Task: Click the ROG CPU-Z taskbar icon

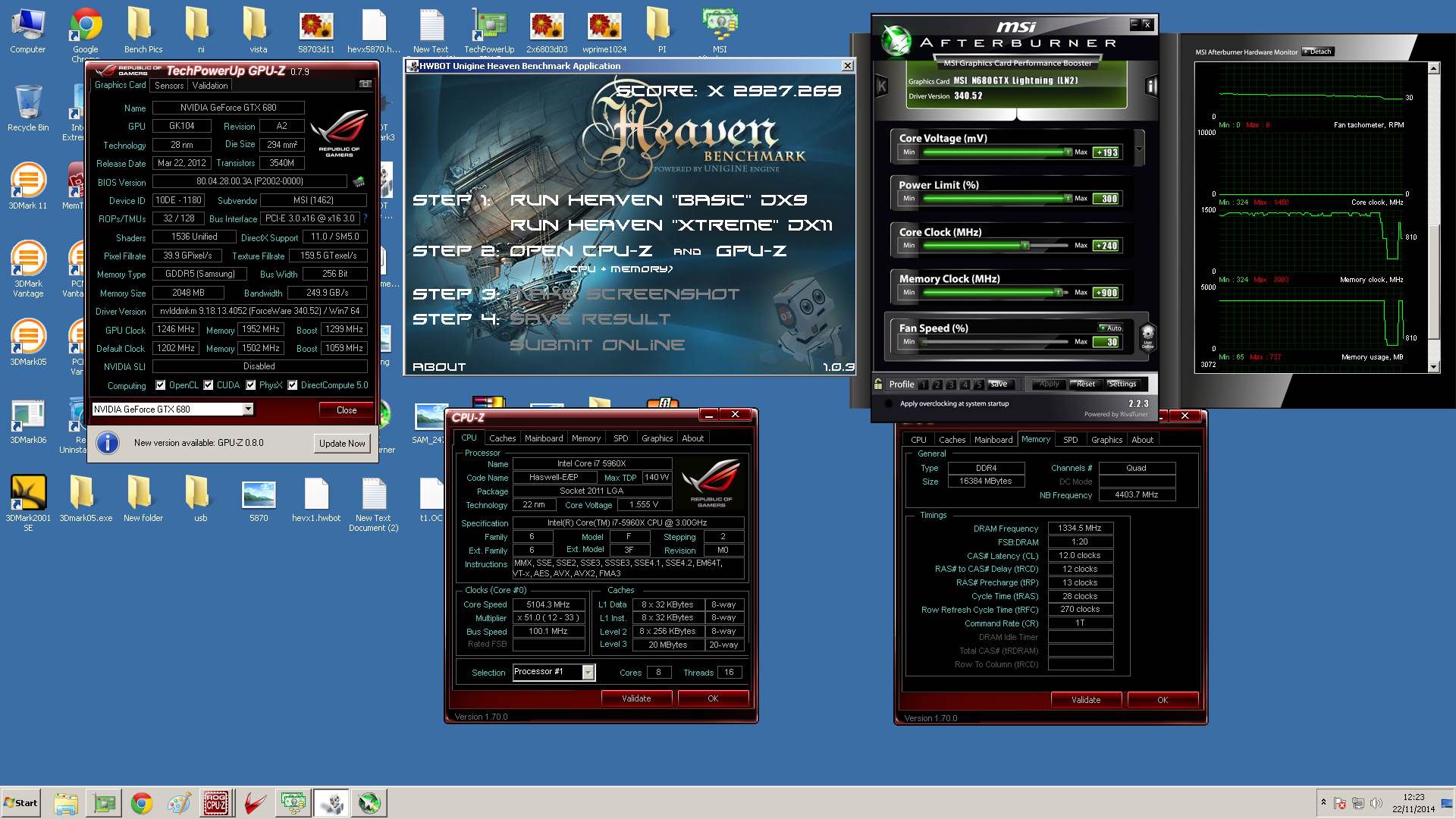Action: coord(216,803)
